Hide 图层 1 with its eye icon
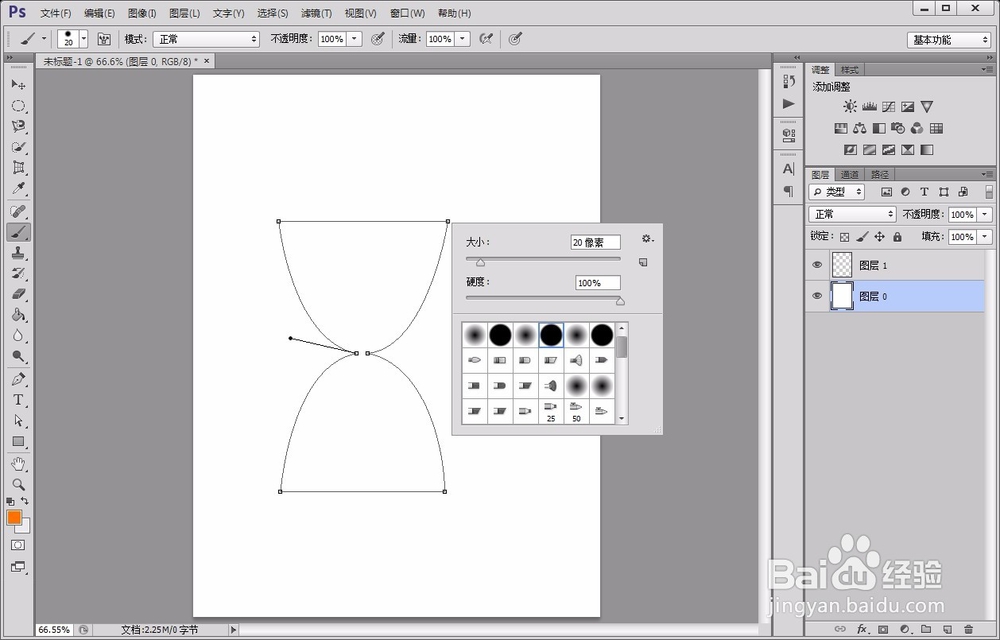 coord(818,264)
